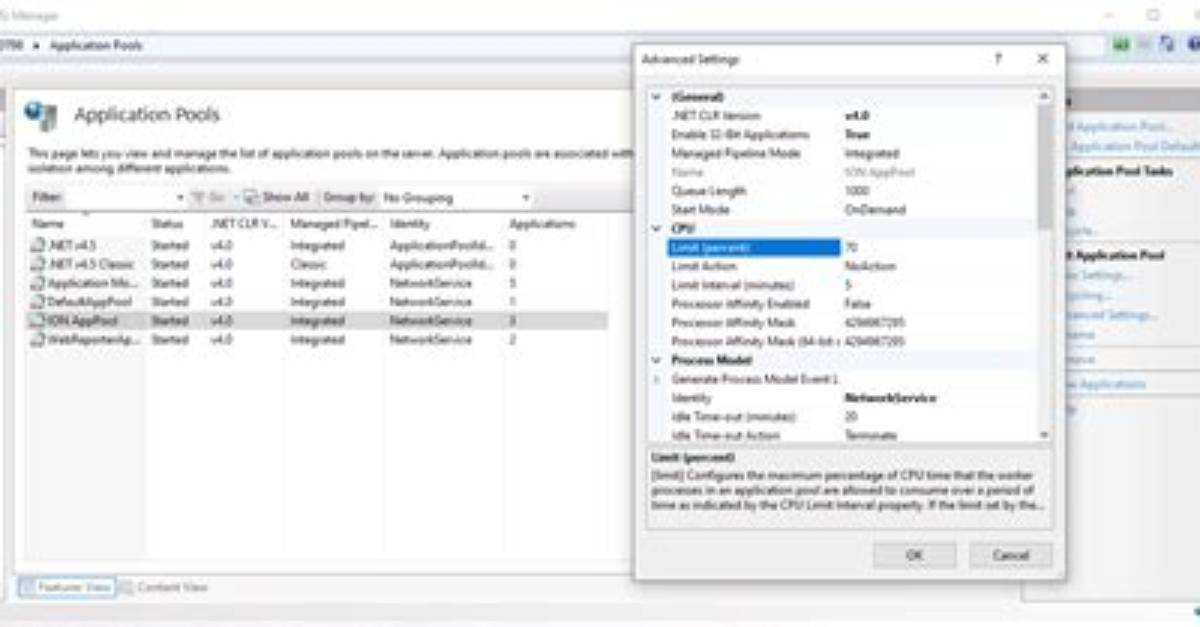Collapse the Process Model section

click(x=656, y=360)
